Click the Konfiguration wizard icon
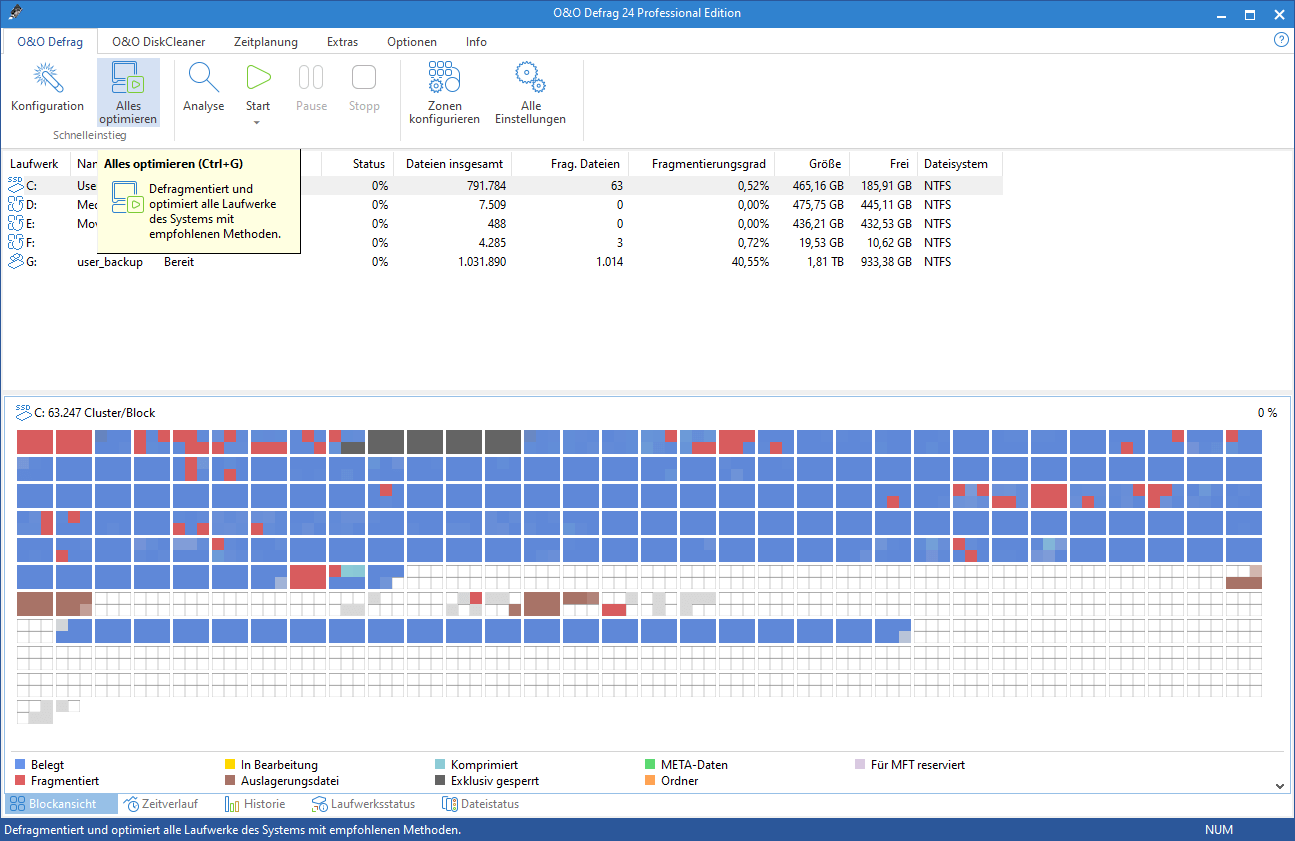 [x=47, y=78]
